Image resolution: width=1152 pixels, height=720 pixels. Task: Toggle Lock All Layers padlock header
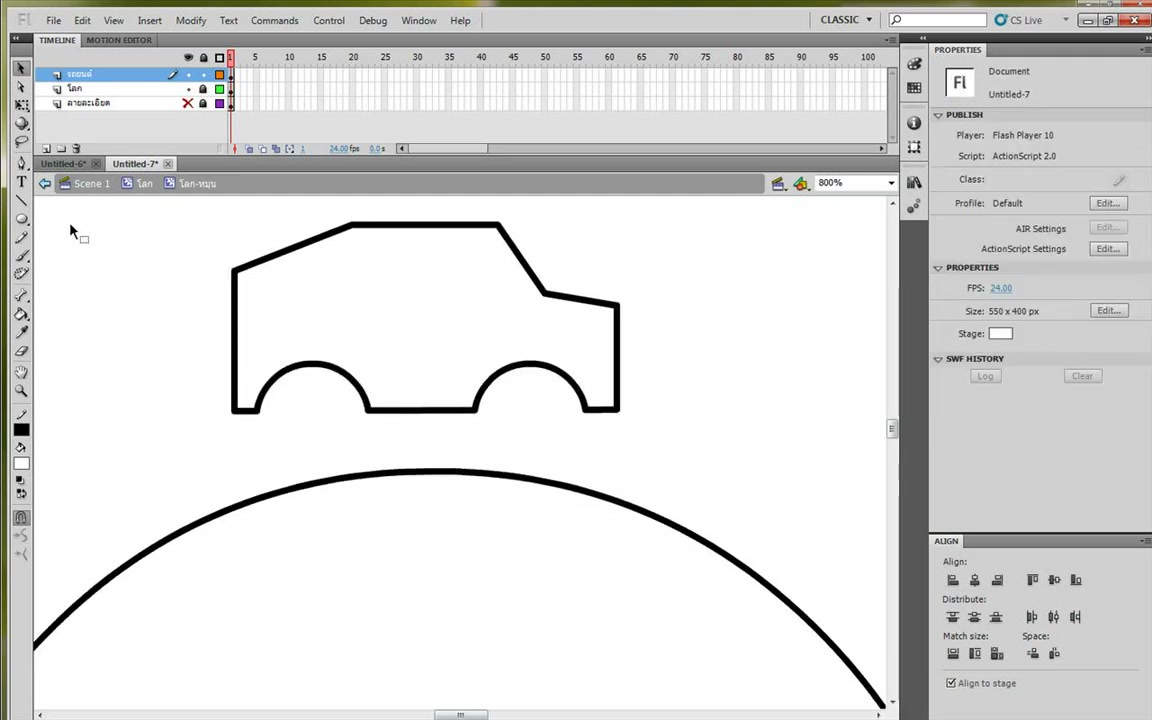204,57
